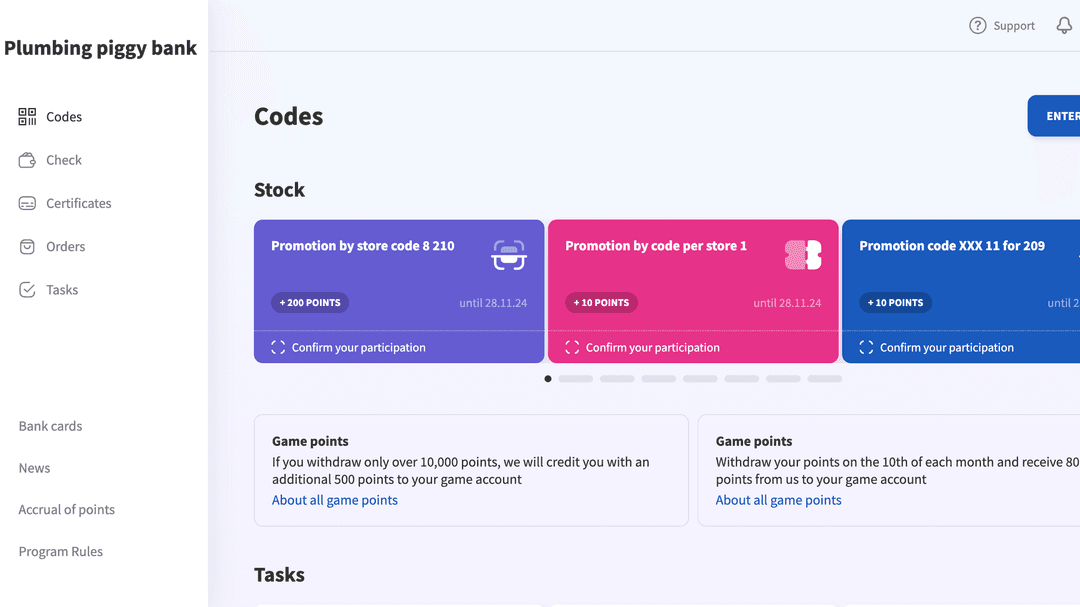Open the About all game points link

[334, 500]
